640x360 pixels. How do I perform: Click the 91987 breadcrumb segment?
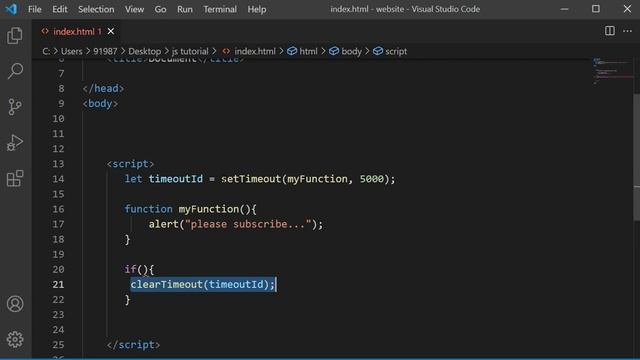(x=105, y=51)
